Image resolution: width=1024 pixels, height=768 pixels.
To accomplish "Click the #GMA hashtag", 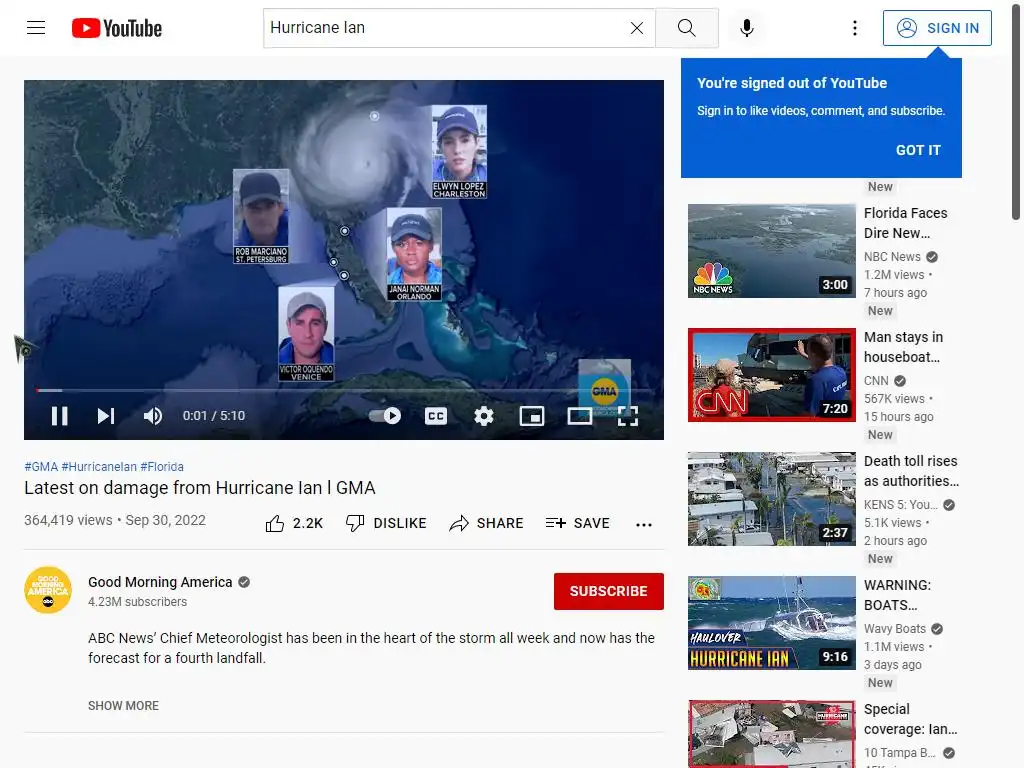I will click(41, 467).
